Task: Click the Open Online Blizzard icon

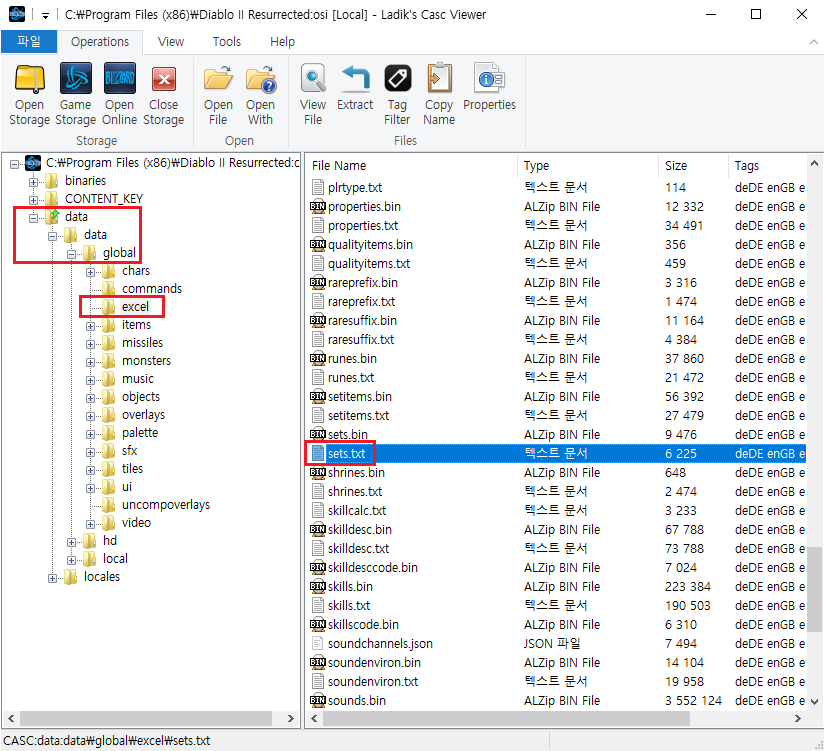Action: coord(120,79)
